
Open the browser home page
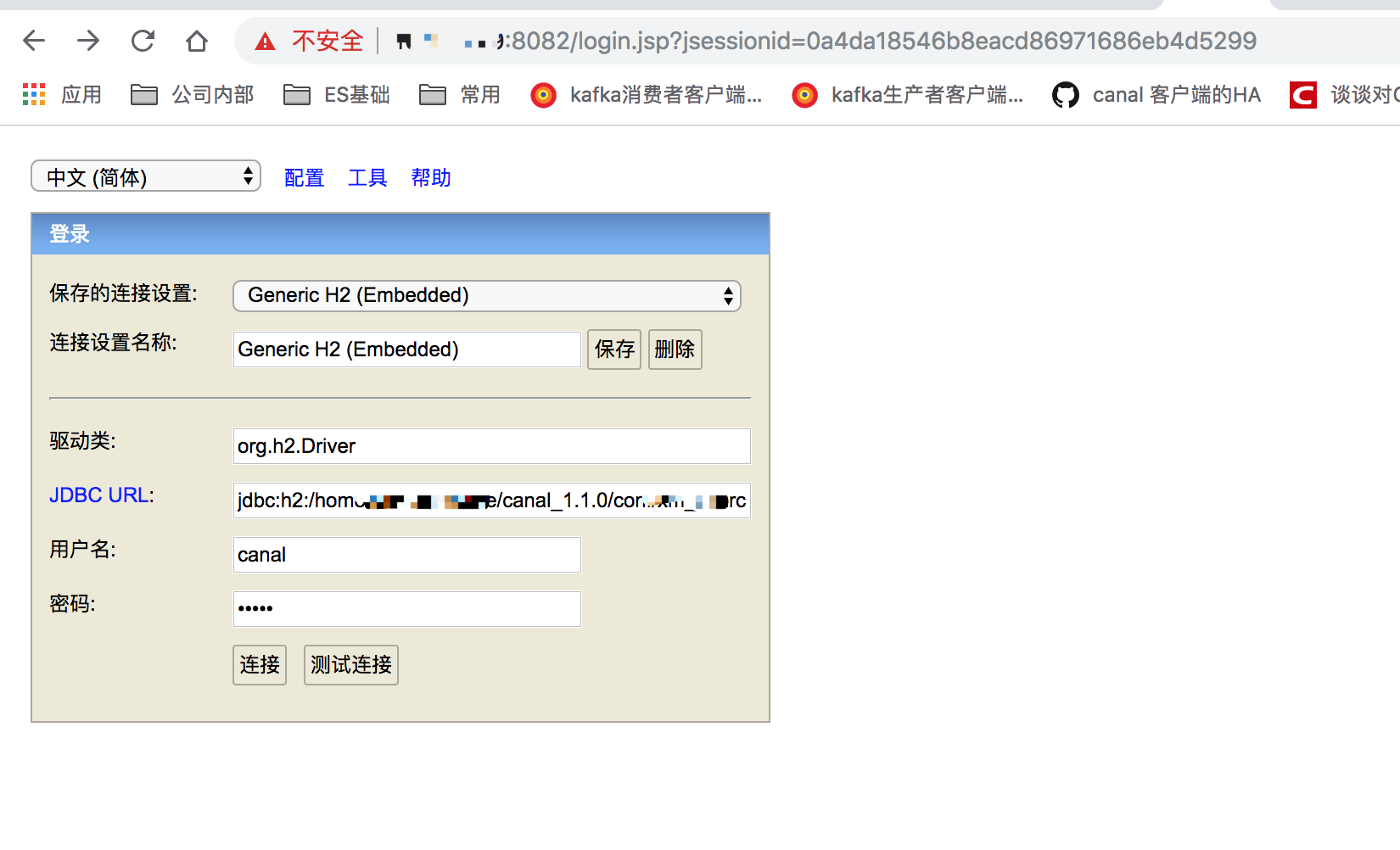[x=196, y=40]
